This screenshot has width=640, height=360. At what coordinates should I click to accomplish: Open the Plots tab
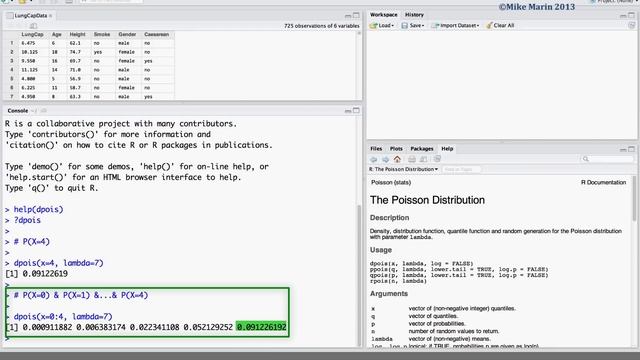[x=396, y=149]
